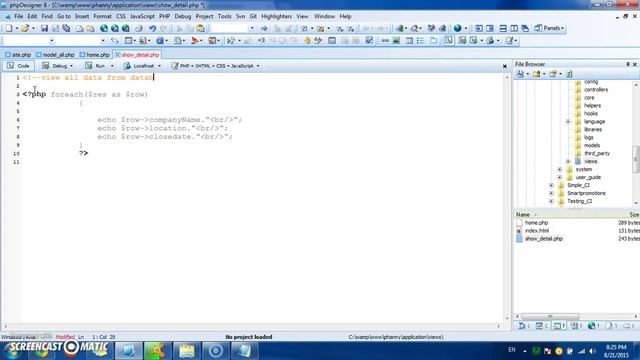Expand the Smartpromotions folder node
The image size is (640, 360).
point(551,193)
